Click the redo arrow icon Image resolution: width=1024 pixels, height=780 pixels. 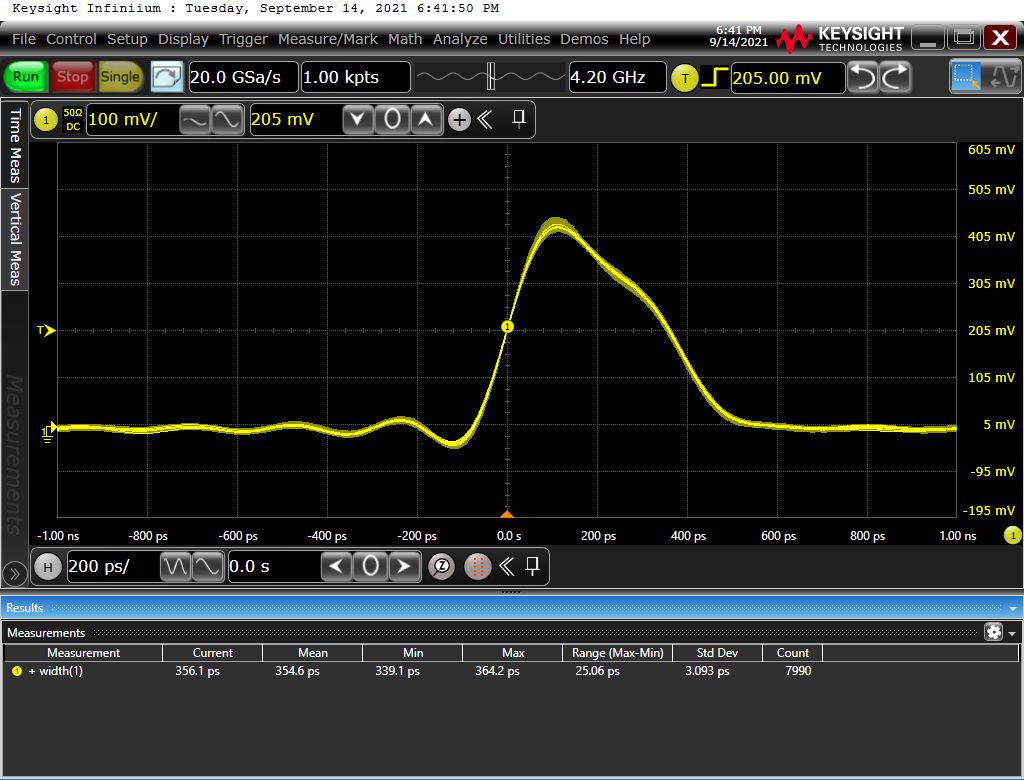coord(895,77)
